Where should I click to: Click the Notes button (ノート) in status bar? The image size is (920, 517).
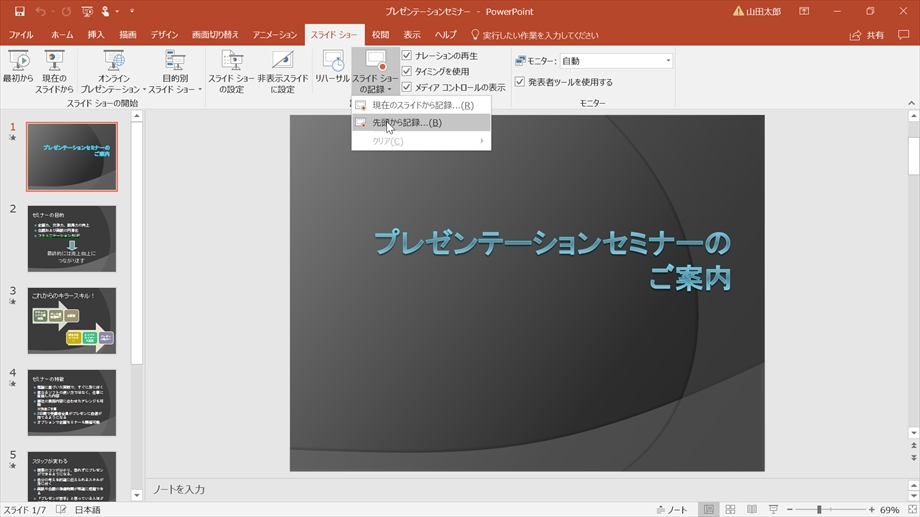tap(672, 509)
